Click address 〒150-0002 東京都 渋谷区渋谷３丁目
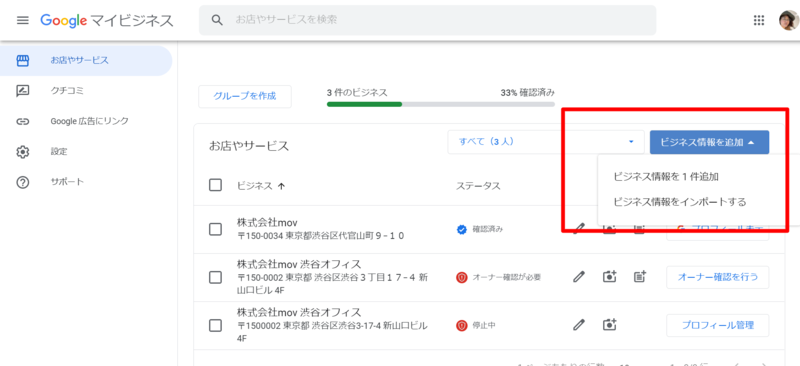 point(333,284)
